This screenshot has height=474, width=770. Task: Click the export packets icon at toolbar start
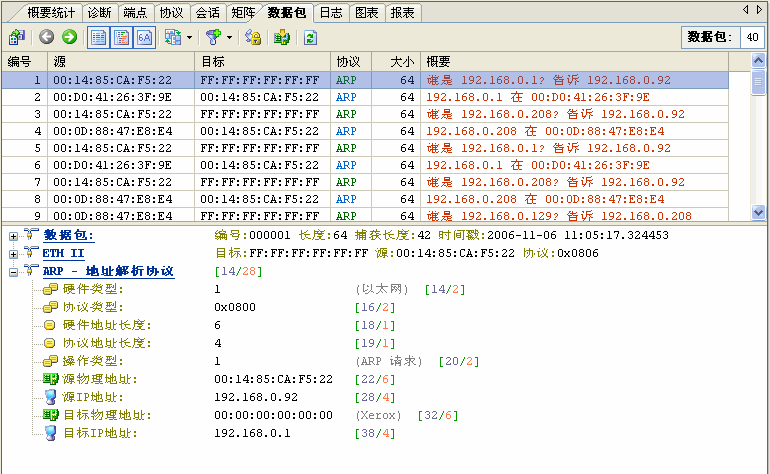click(x=17, y=37)
